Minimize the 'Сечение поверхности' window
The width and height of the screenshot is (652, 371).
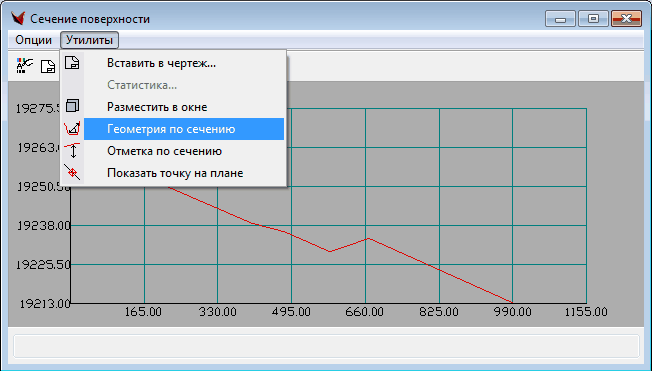tap(561, 19)
